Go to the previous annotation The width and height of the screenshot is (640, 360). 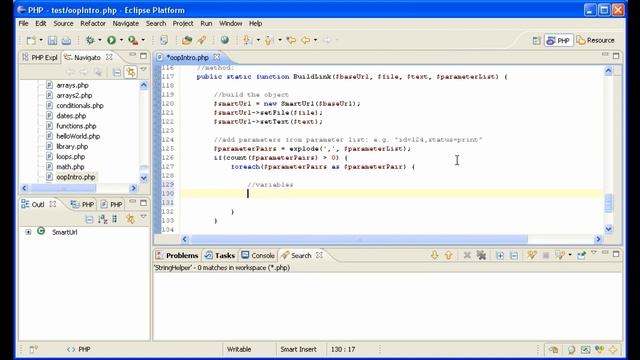point(269,40)
